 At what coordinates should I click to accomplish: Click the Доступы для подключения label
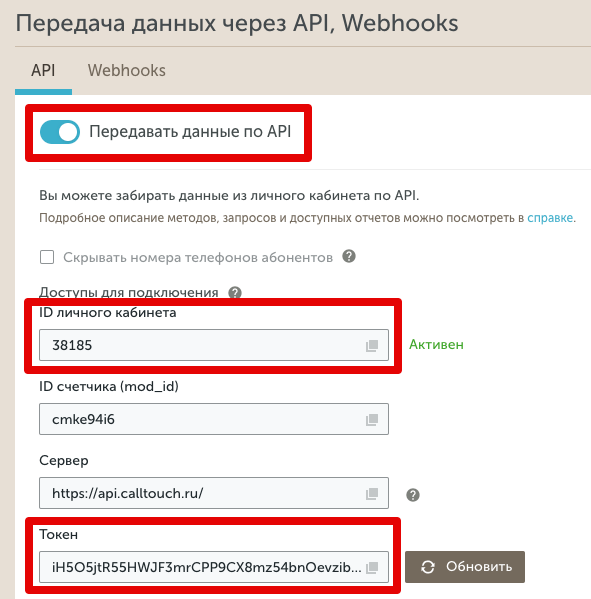[129, 293]
